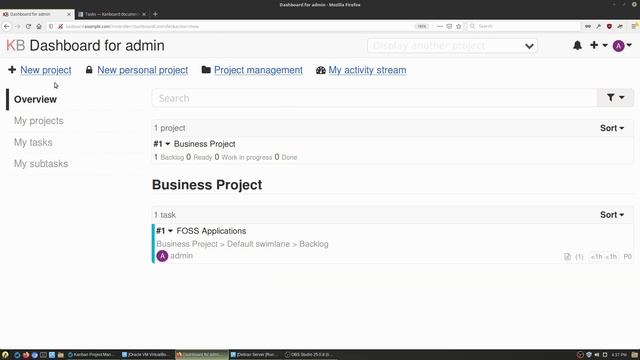
Task: Click the lock icon beside New personal project
Action: point(89,70)
